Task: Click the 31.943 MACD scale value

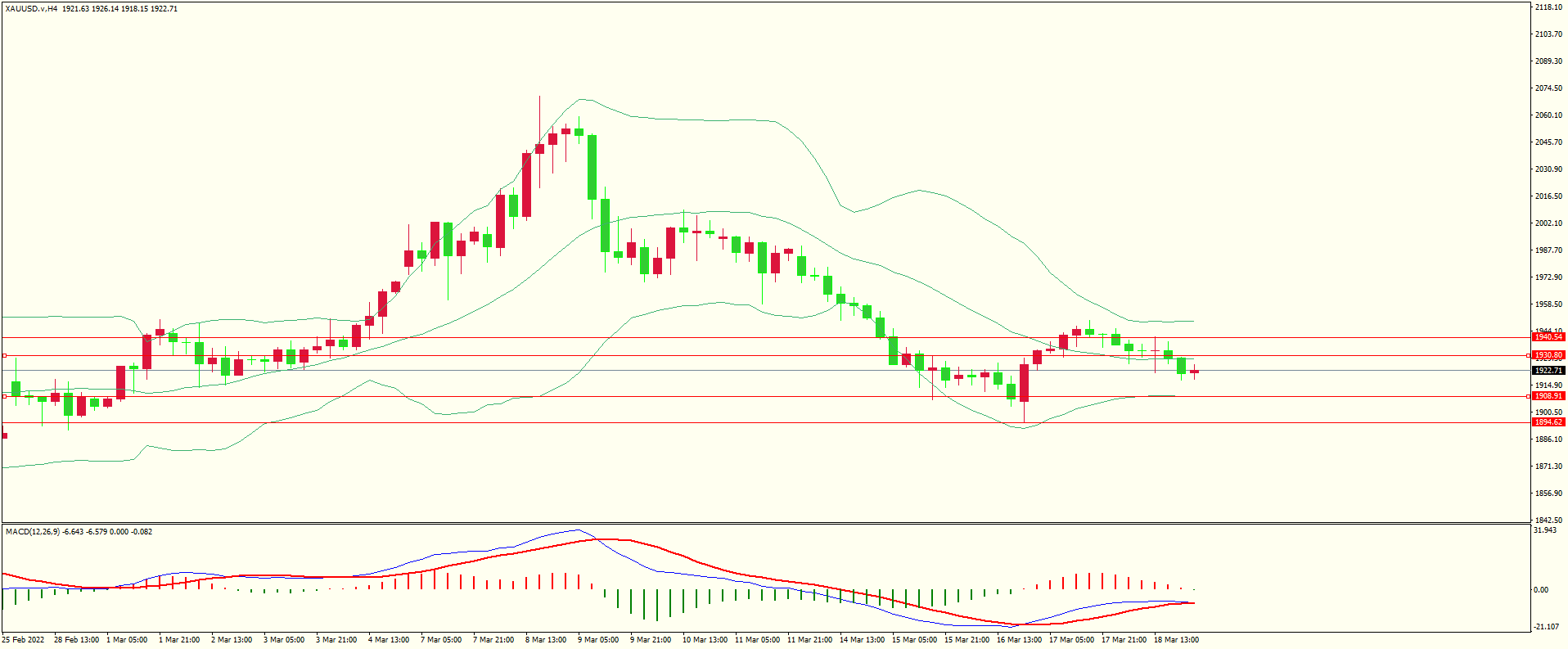Action: (x=1545, y=530)
